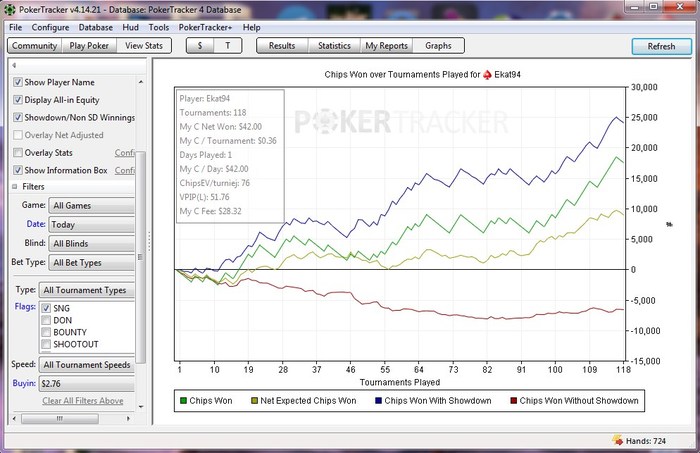The height and width of the screenshot is (453, 700).
Task: Uncheck Showdown/Non SD Winnings
Action: coord(18,117)
